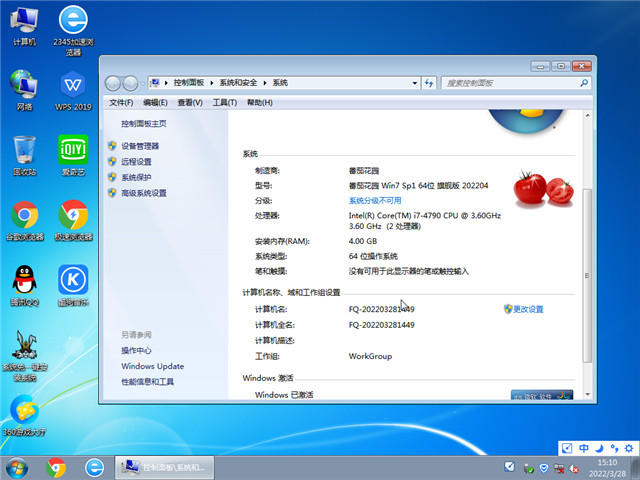This screenshot has height=480, width=640.
Task: Click the volume muted tray icon
Action: tap(575, 469)
